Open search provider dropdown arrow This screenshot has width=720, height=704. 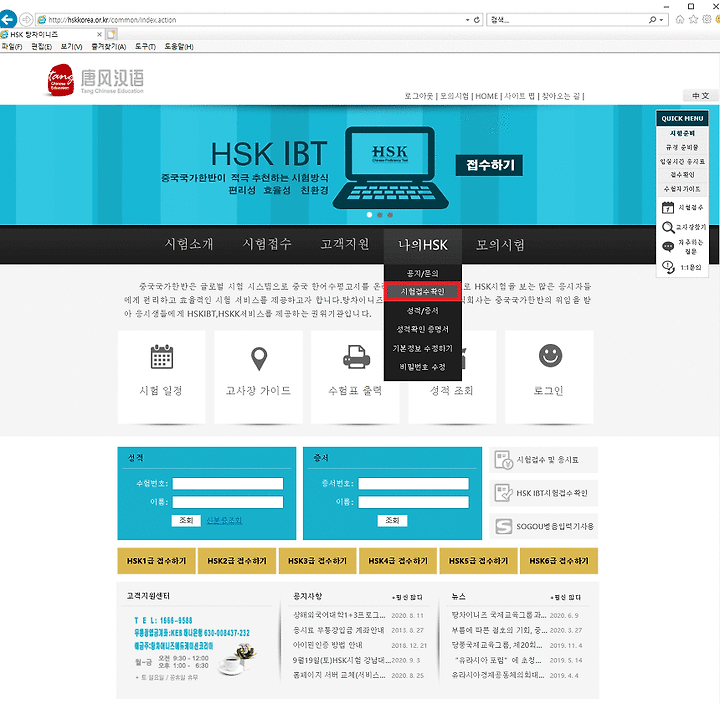(661, 20)
